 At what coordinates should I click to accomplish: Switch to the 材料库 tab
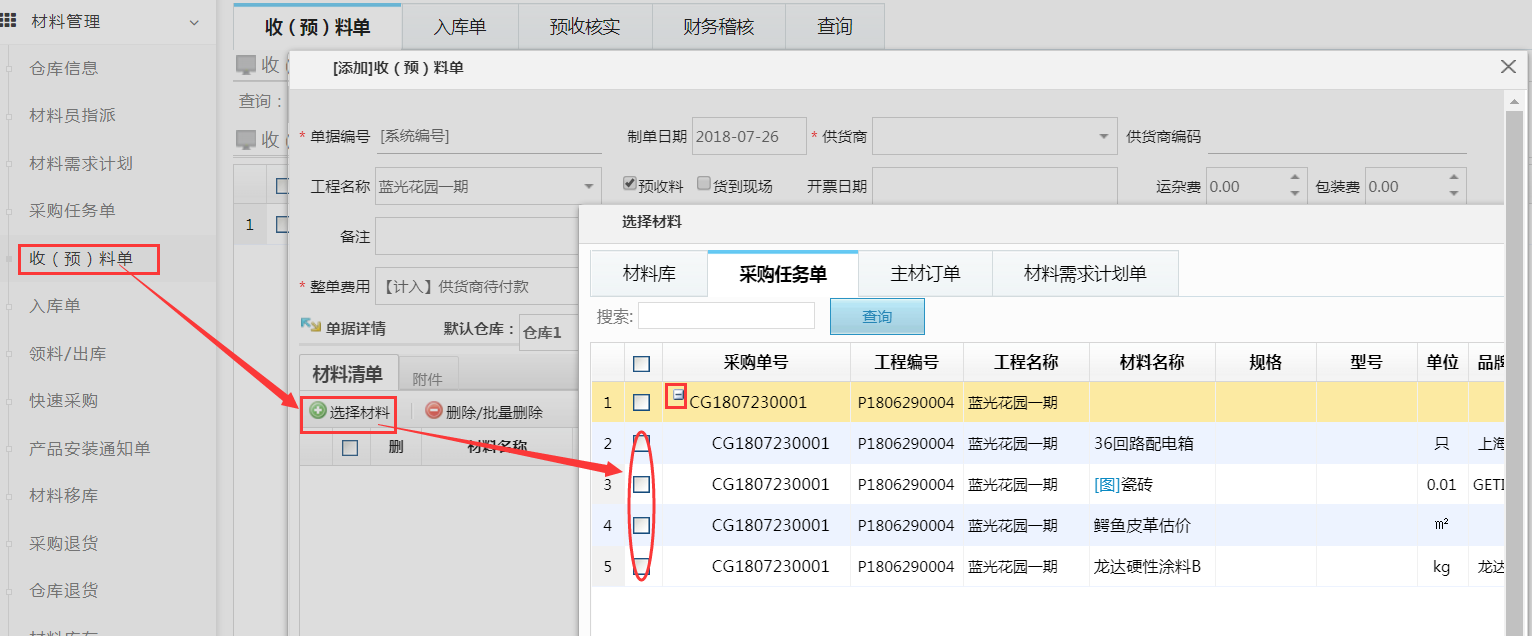click(649, 274)
